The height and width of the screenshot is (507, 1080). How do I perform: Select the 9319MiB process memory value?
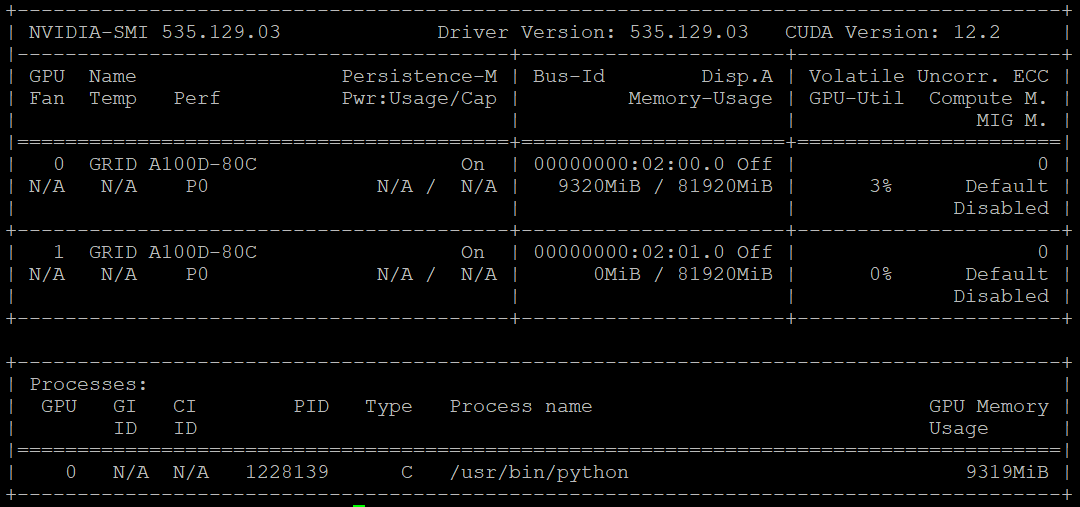click(x=1006, y=473)
